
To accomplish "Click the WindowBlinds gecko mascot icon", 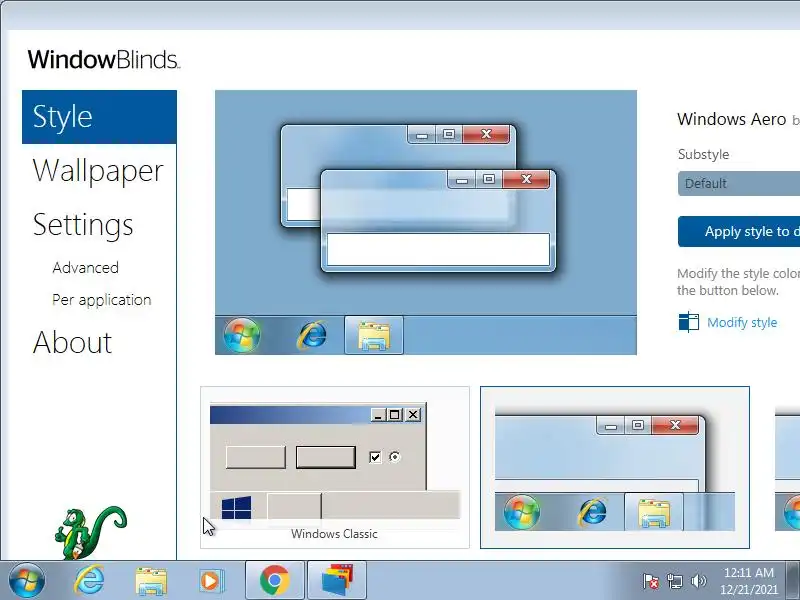I will coord(90,532).
